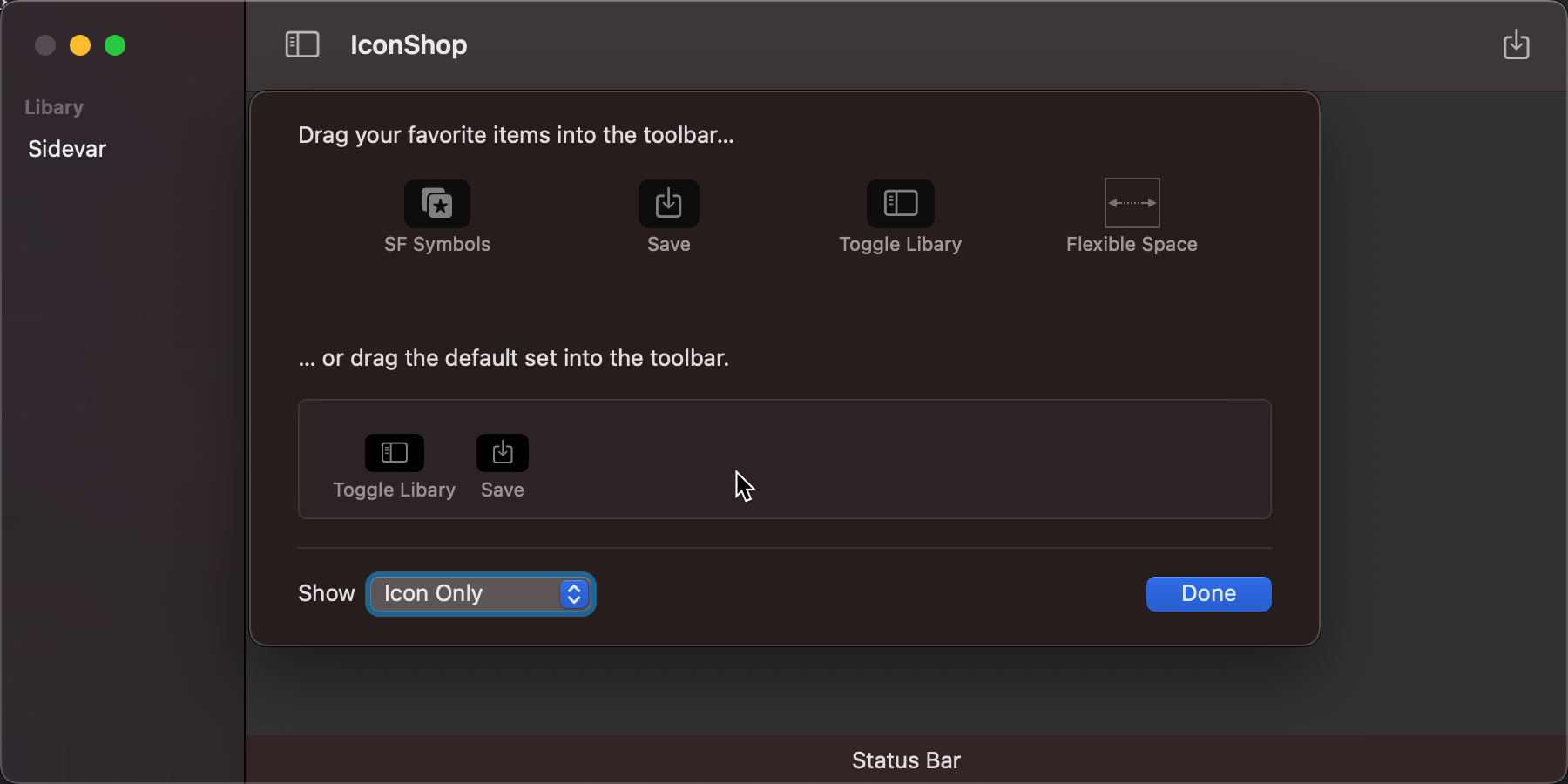Select Sidevar in the sidebar
1568x784 pixels.
pyautogui.click(x=67, y=149)
